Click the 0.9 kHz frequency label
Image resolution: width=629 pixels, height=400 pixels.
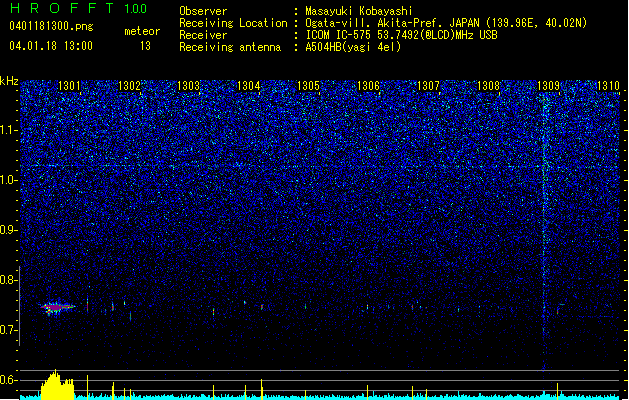[x=9, y=230]
